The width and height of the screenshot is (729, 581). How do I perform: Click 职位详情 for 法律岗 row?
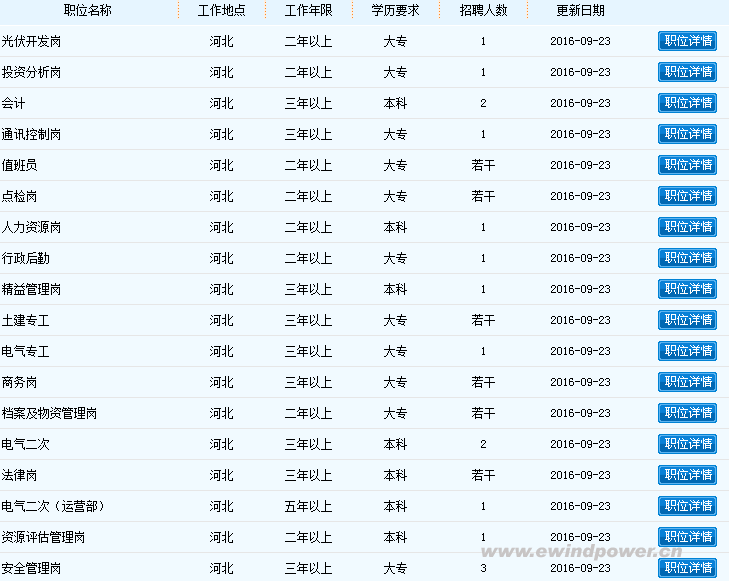(x=687, y=475)
